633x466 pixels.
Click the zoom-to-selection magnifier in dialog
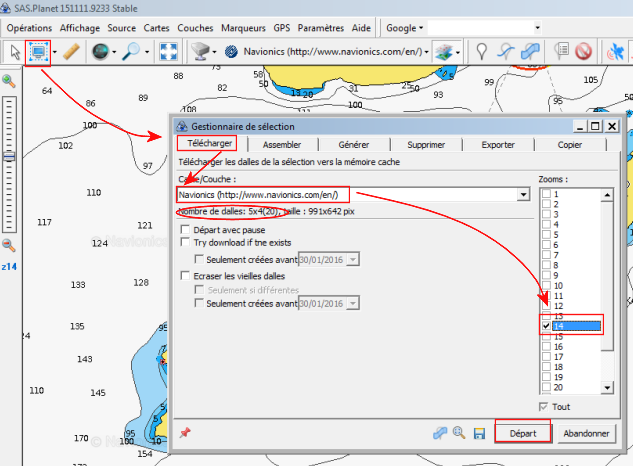[459, 433]
